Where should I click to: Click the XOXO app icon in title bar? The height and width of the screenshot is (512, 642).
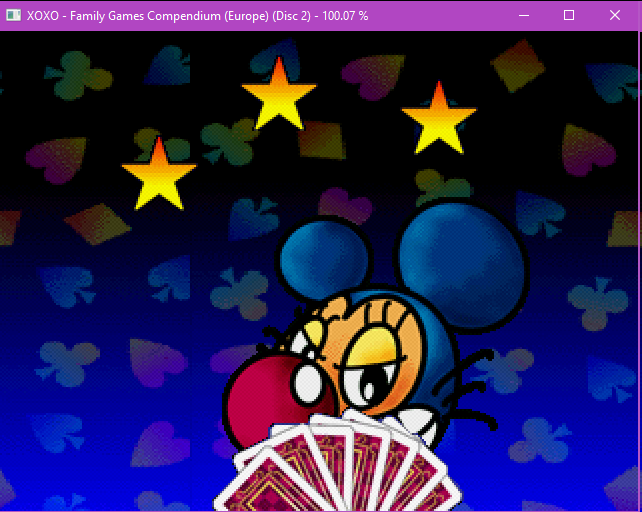click(13, 15)
